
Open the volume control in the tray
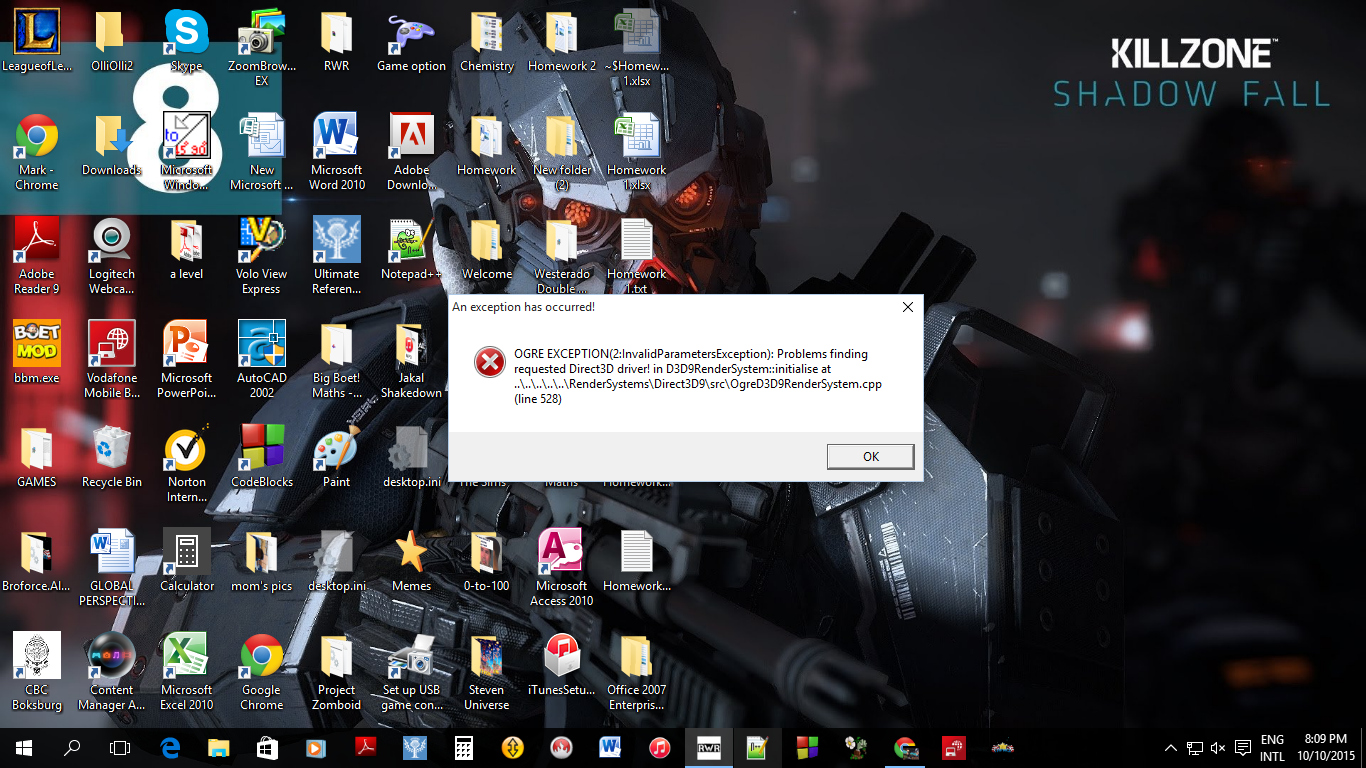[x=1218, y=747]
